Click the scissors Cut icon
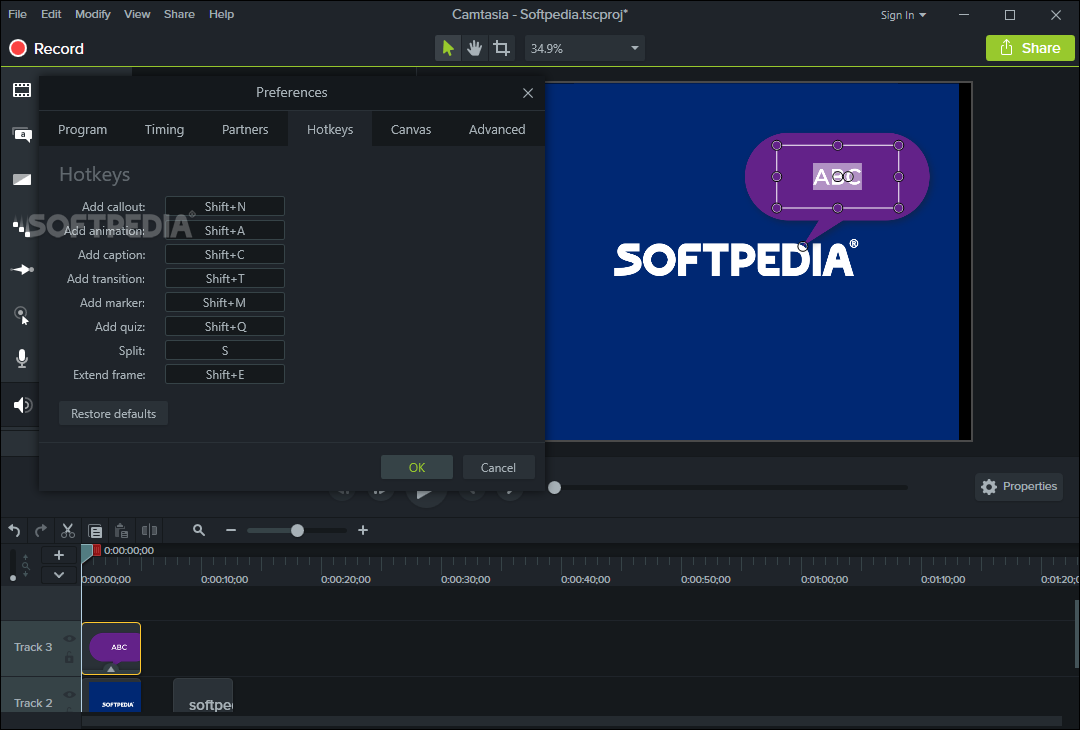The width and height of the screenshot is (1080, 730). 68,530
